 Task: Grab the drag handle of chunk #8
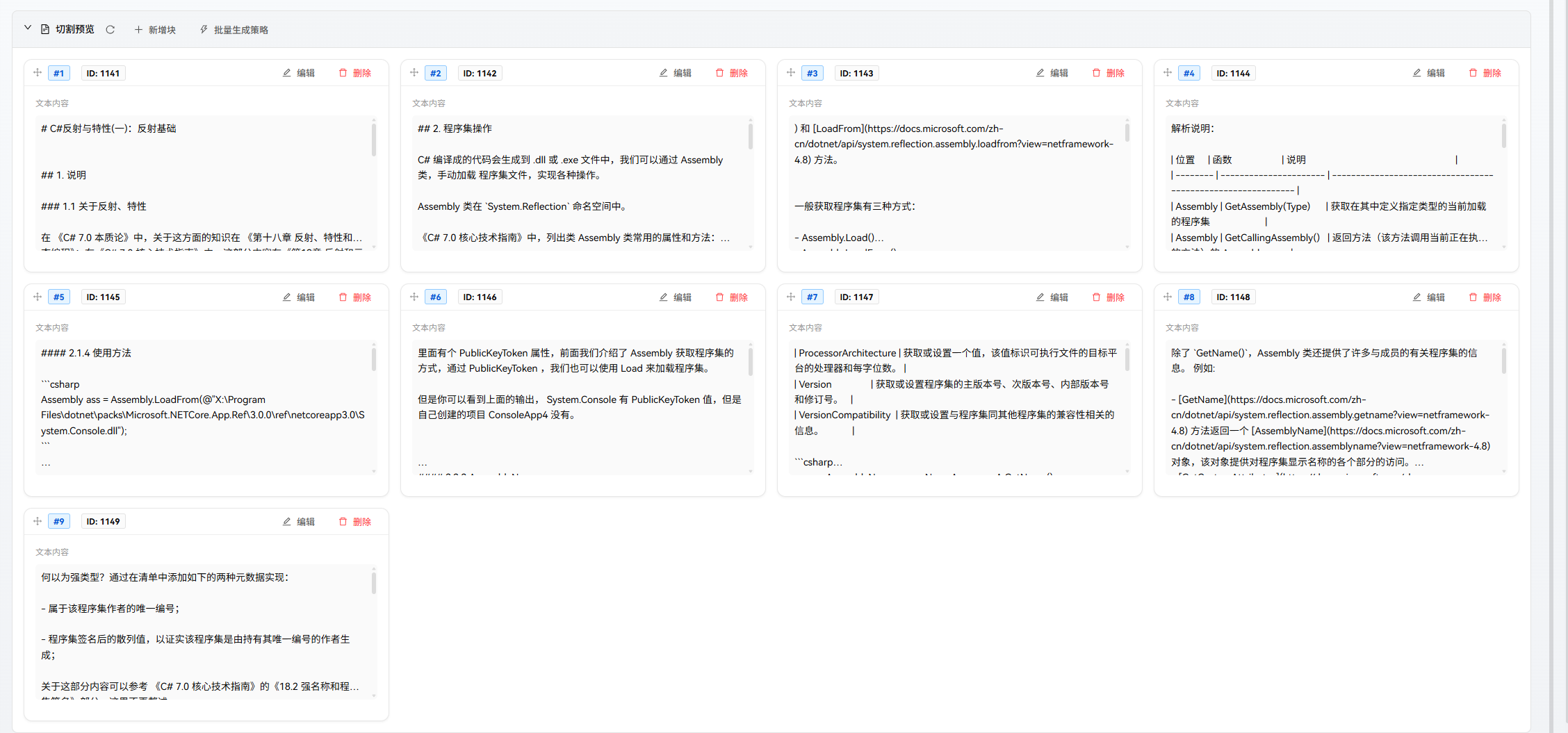tap(1168, 297)
